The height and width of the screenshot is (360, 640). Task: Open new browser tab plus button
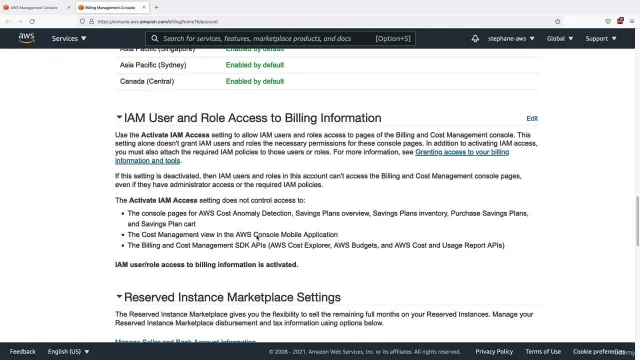tap(156, 7)
